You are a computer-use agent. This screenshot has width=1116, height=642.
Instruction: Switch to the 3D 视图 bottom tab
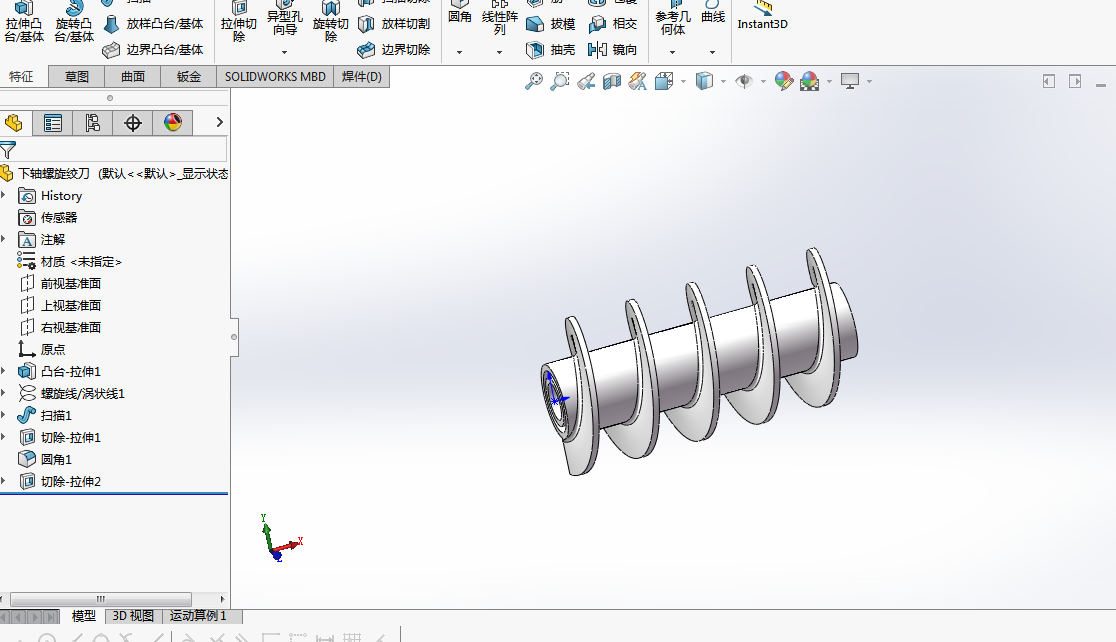coord(133,616)
